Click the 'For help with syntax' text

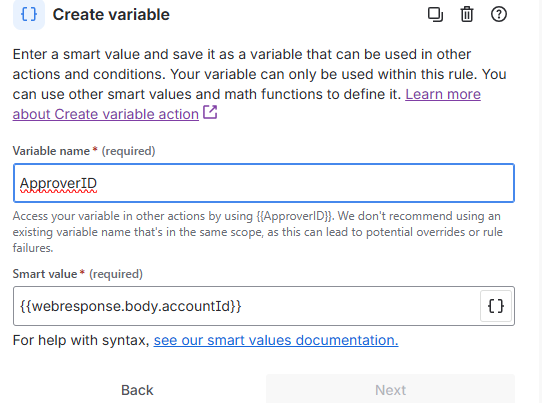coord(81,340)
